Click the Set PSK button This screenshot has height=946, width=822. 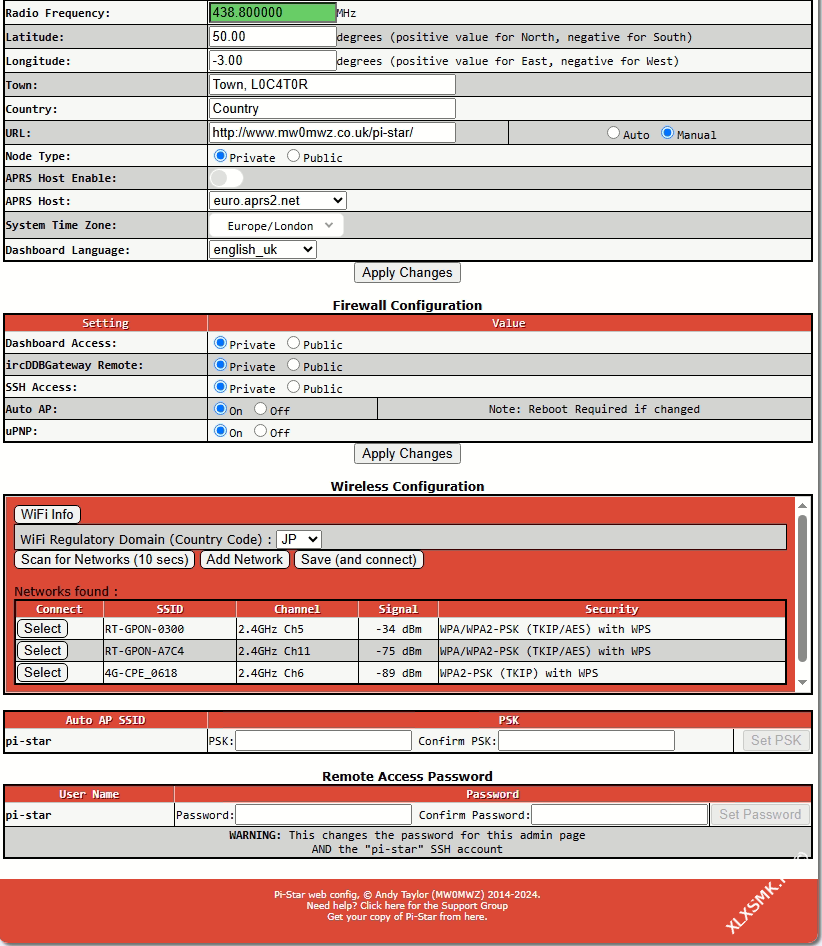tap(776, 740)
